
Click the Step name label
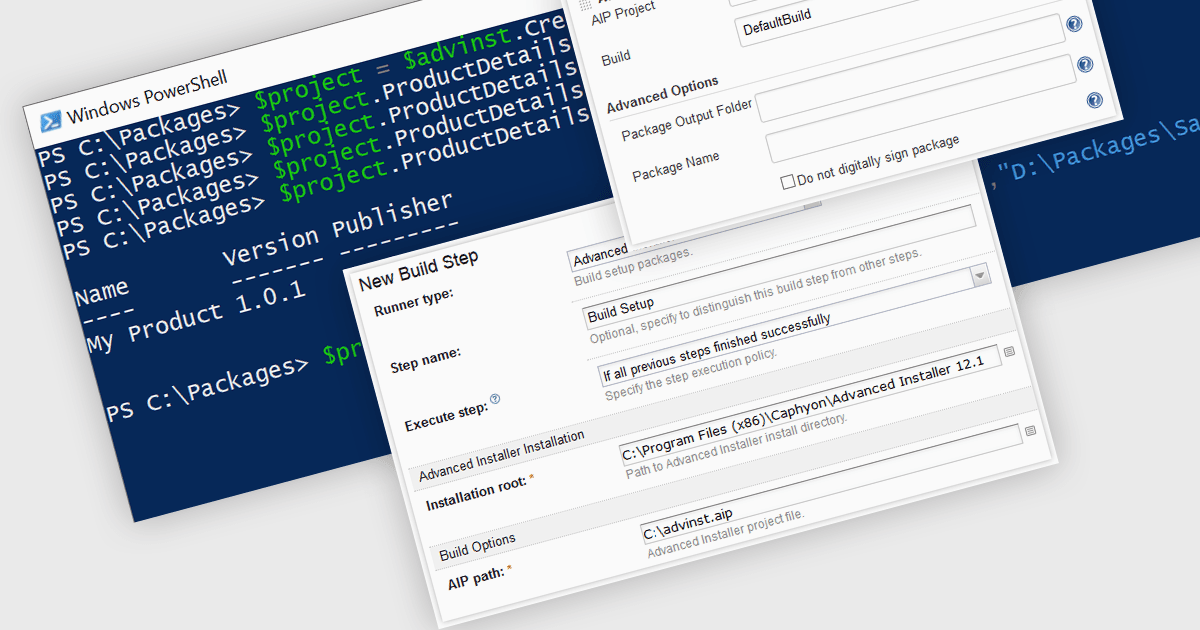(x=425, y=359)
